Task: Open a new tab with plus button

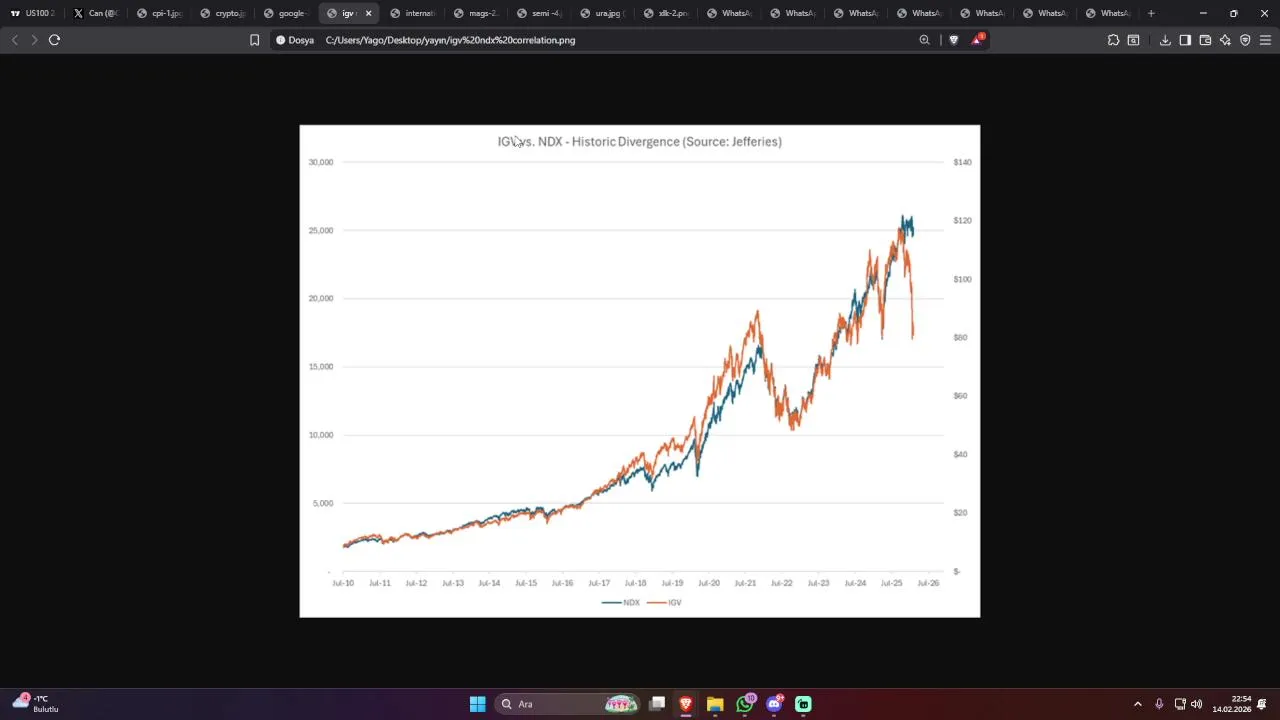Action: (1151, 13)
